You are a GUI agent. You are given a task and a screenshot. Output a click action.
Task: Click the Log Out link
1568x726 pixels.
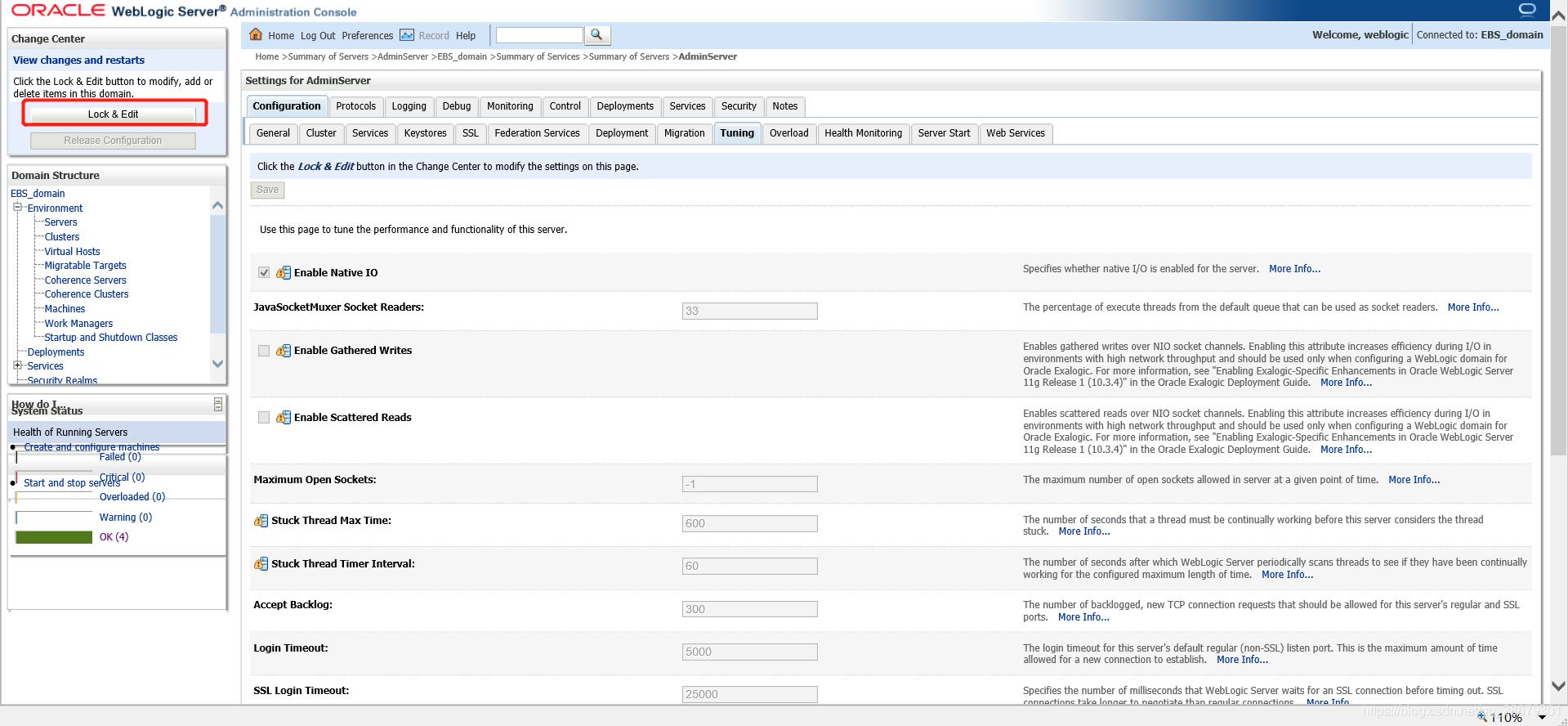[318, 36]
